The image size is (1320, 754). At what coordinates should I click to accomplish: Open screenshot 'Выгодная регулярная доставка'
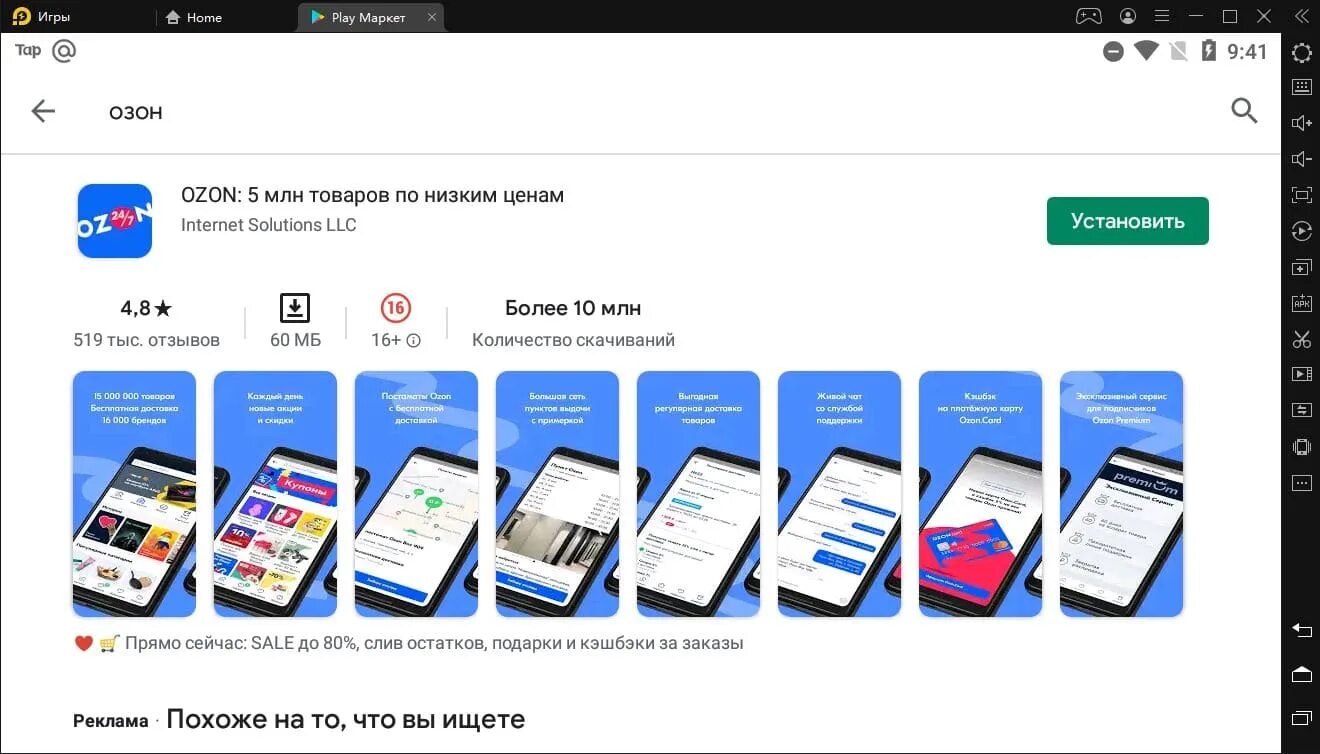pos(698,494)
